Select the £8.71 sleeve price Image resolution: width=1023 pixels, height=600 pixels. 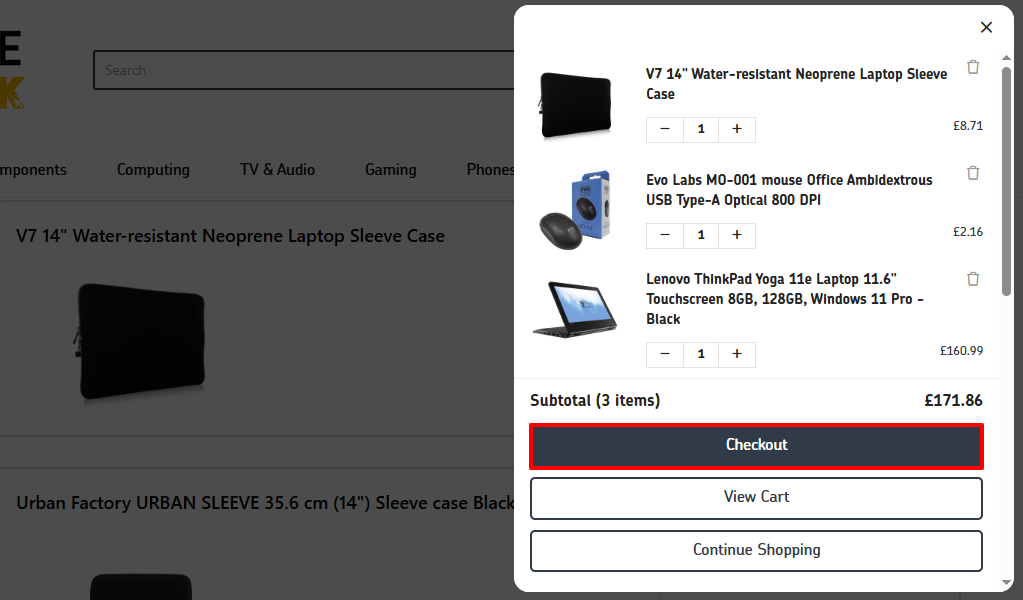click(968, 125)
